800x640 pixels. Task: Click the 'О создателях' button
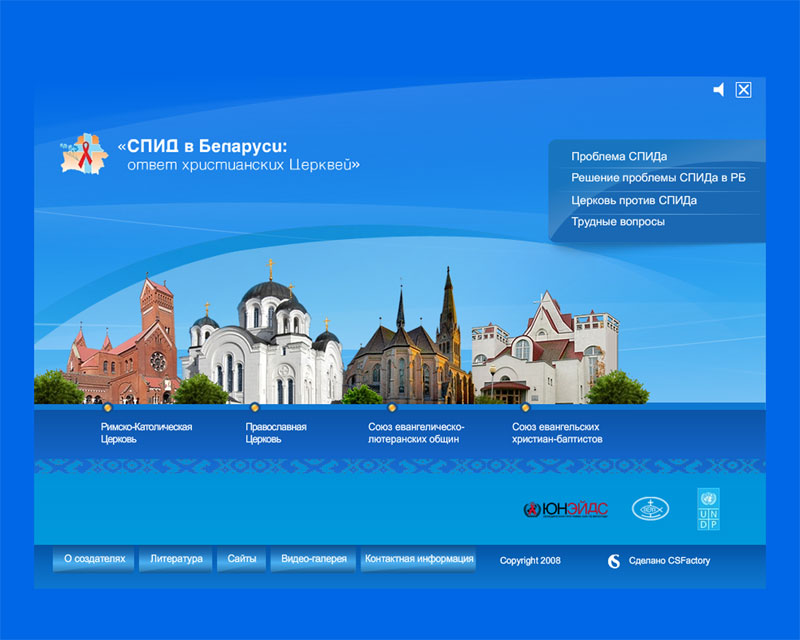click(x=94, y=559)
